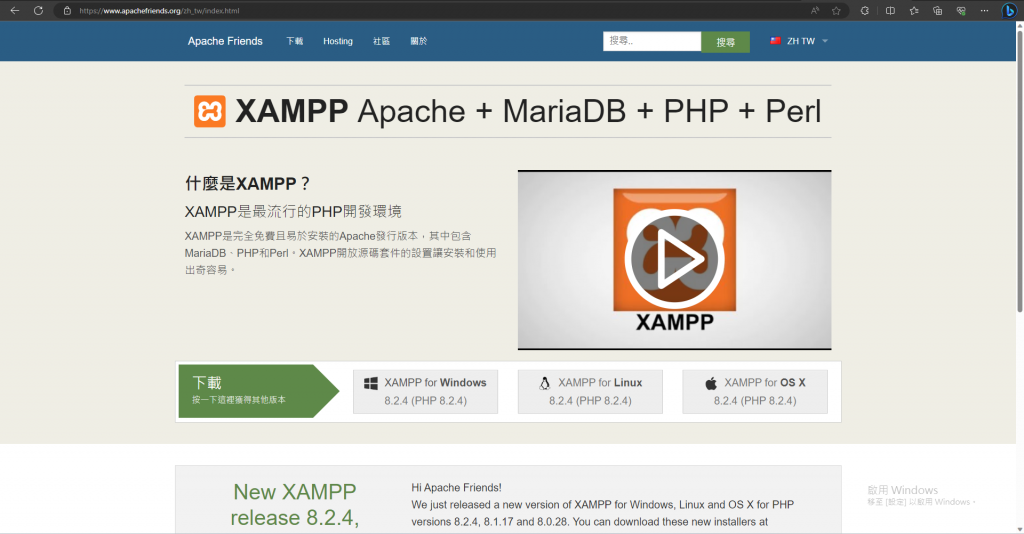Expand the ZH TW language dropdown

coord(799,41)
